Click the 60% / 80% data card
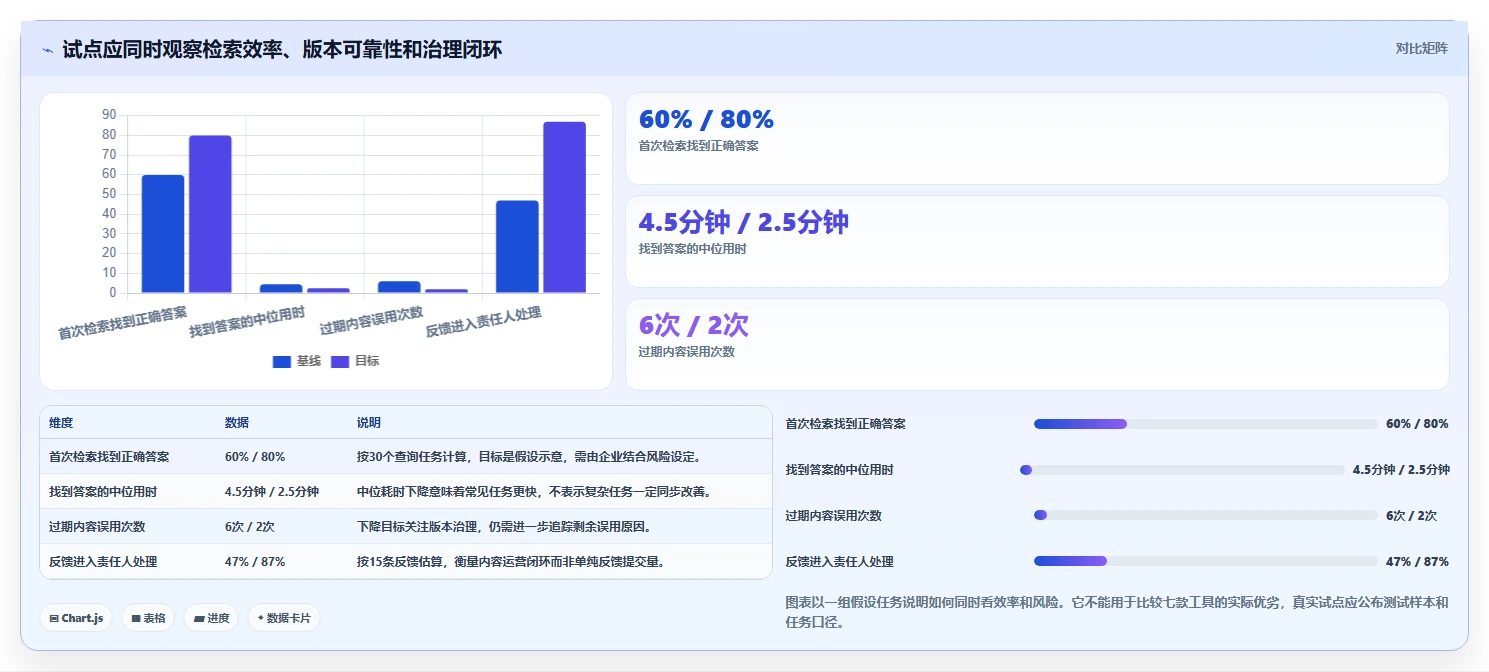This screenshot has width=1489, height=672. point(1037,138)
